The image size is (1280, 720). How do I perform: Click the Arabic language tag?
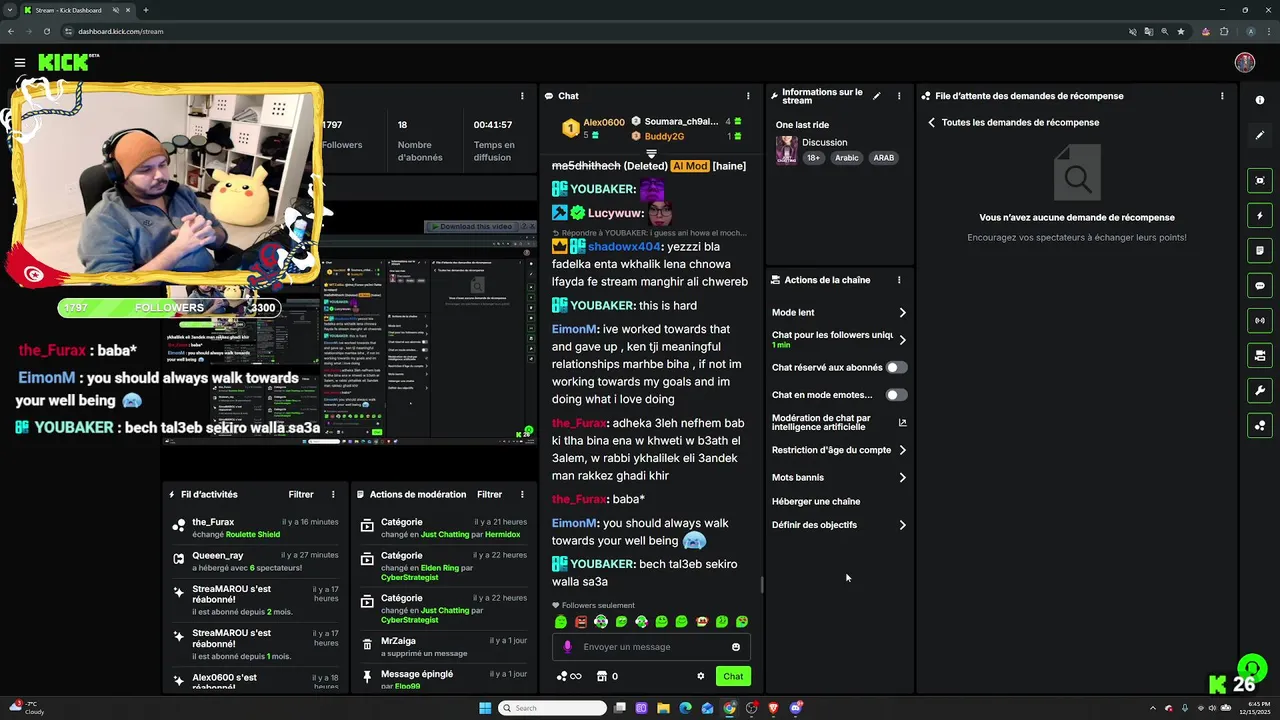click(x=847, y=158)
